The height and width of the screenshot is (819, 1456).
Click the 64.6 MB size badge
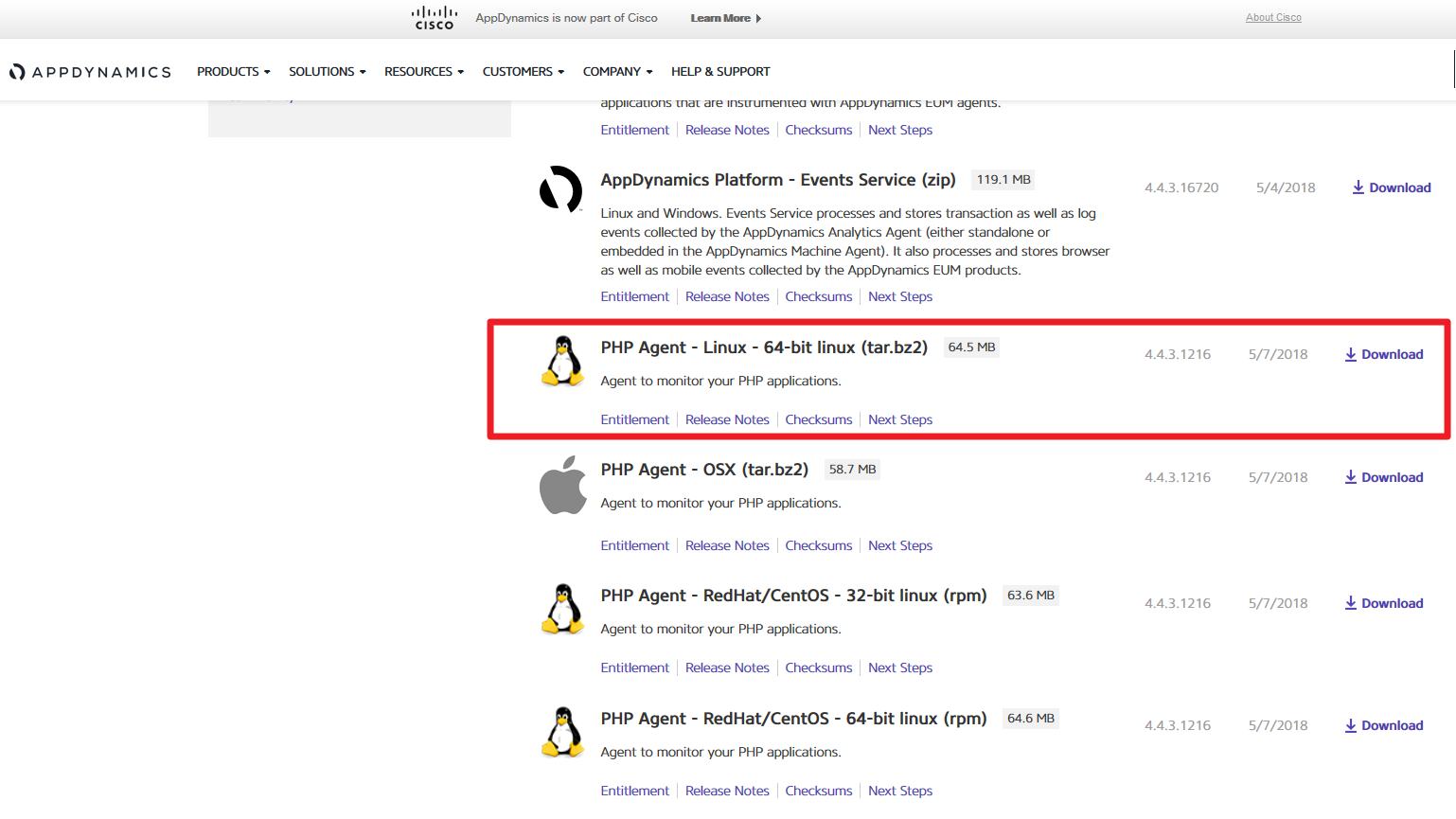(1030, 719)
